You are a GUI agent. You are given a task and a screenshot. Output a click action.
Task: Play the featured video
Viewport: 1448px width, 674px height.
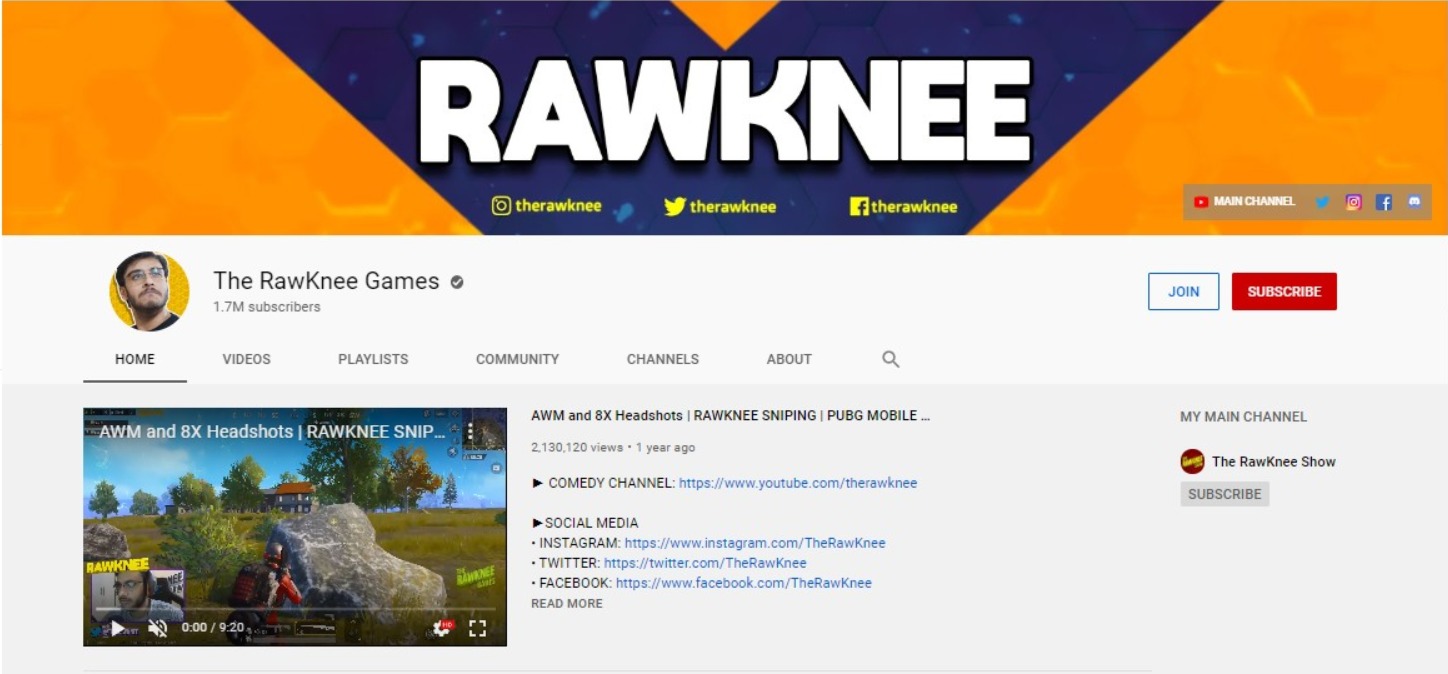pos(118,628)
